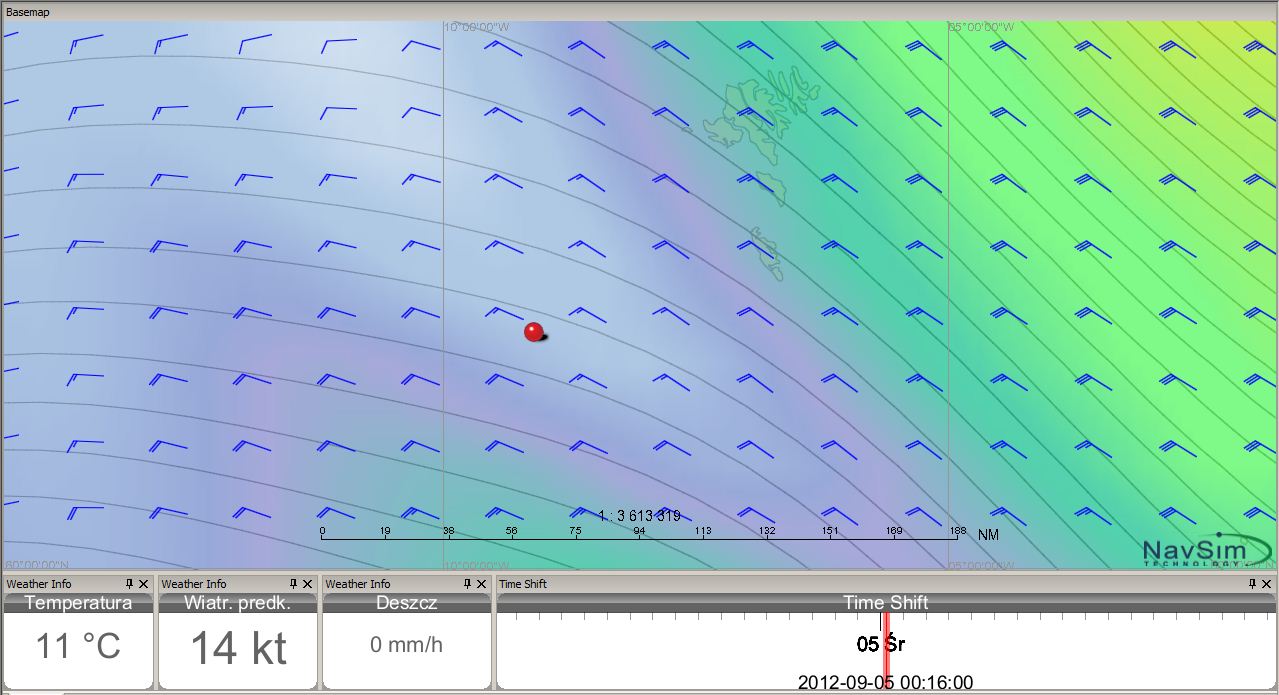Close the Wiatr. predk. Weather Info panel
This screenshot has height=695, width=1279.
point(308,584)
